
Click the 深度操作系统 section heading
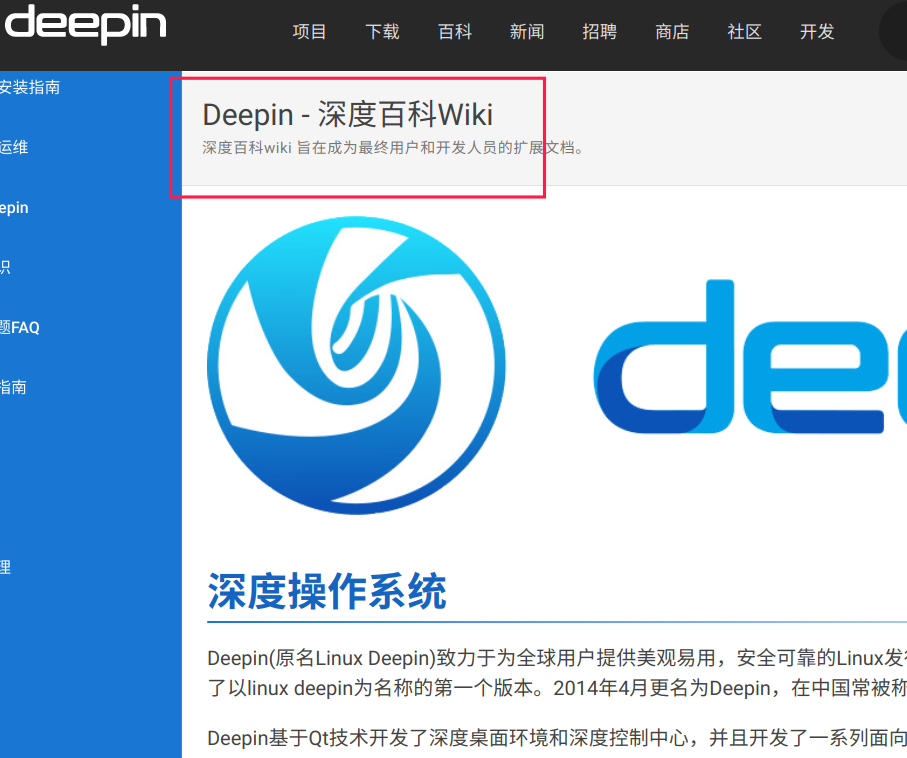327,591
